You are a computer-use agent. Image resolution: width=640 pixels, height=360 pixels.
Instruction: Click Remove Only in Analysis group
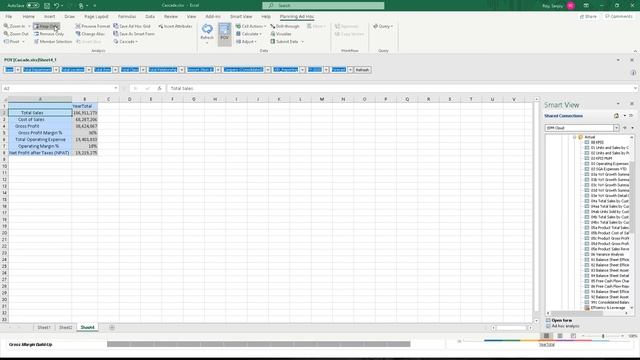[x=49, y=34]
